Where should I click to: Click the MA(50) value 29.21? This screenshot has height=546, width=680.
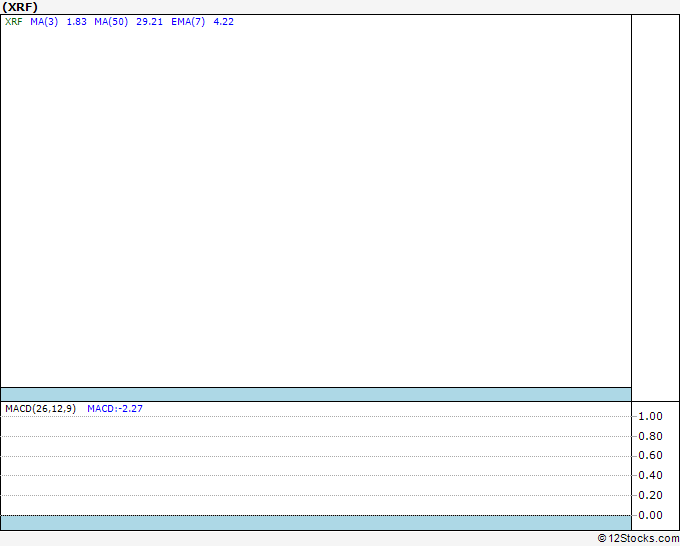click(149, 22)
